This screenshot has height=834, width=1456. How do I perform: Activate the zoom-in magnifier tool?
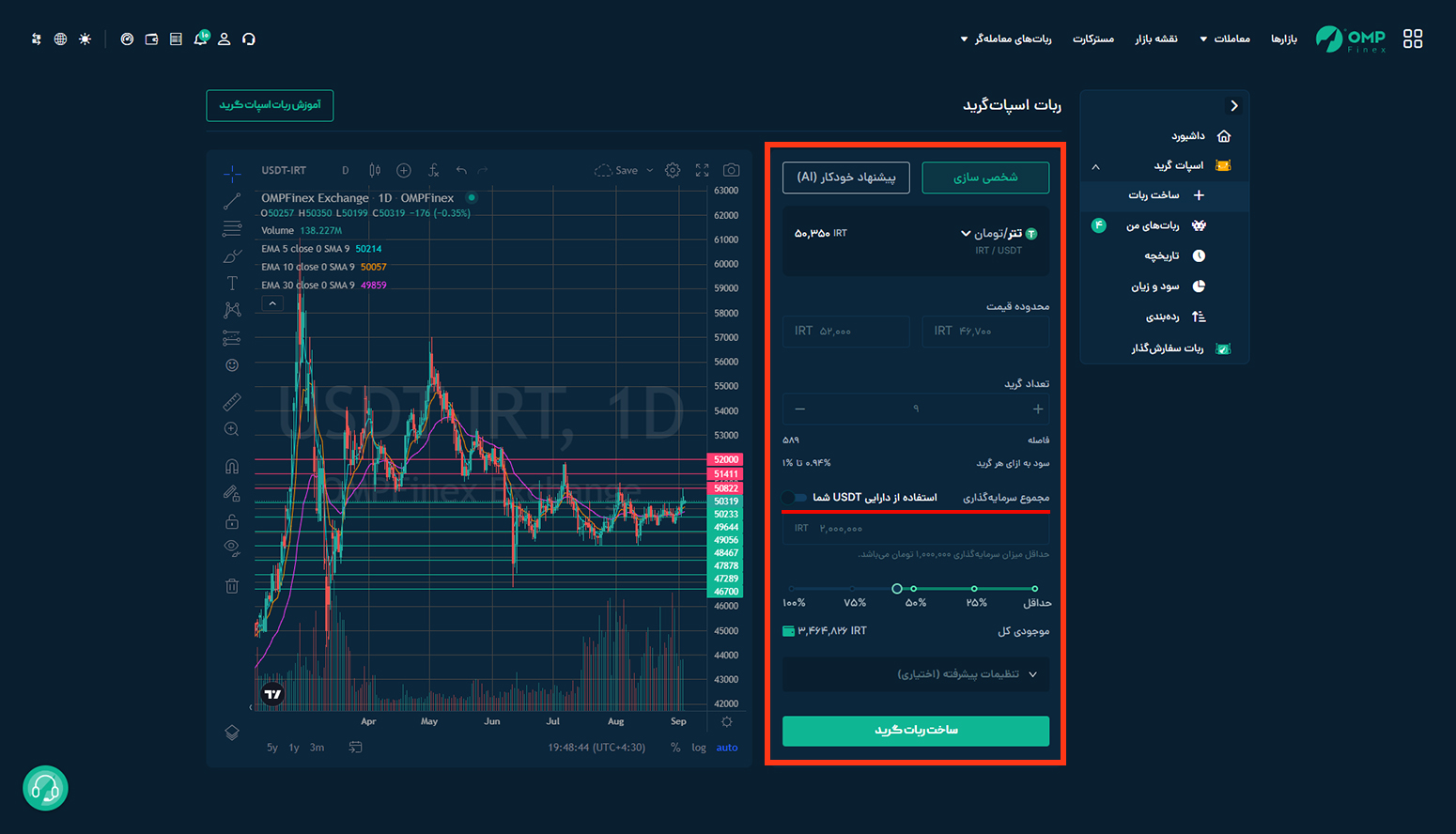click(x=232, y=429)
